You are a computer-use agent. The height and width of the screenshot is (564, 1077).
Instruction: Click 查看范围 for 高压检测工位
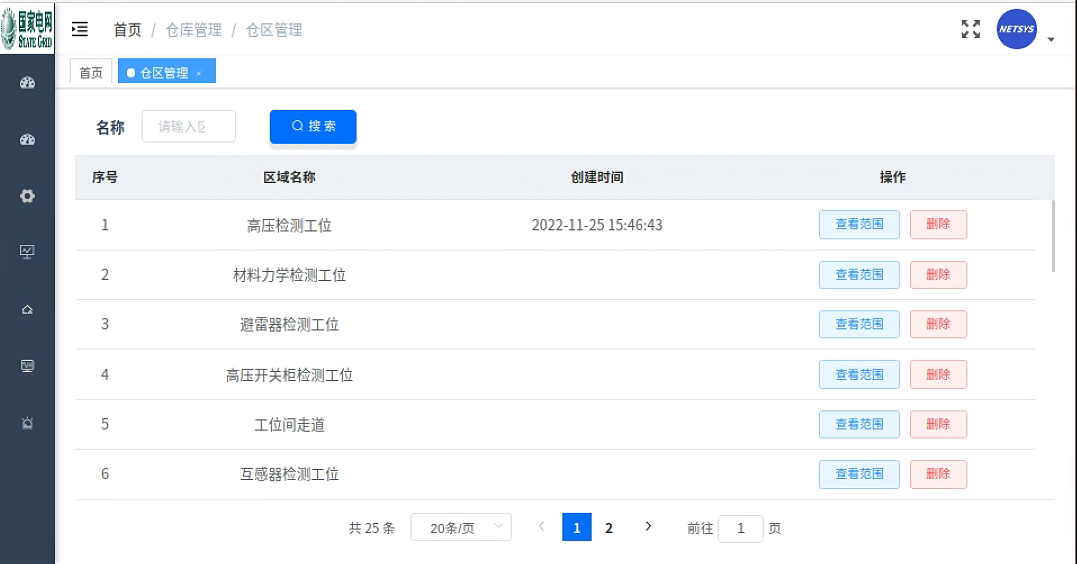point(859,225)
